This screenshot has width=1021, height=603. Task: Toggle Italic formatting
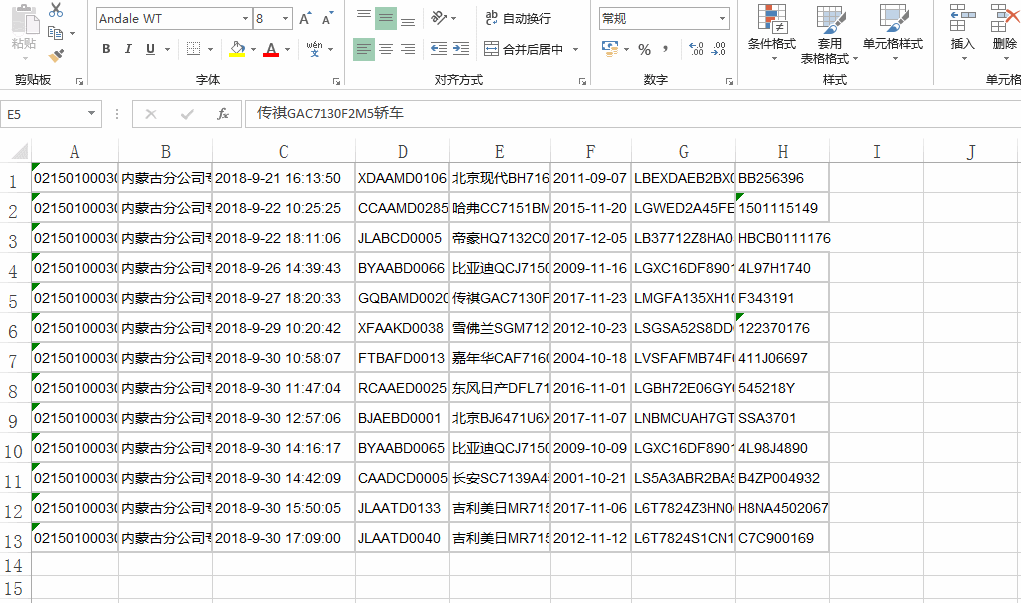click(128, 49)
